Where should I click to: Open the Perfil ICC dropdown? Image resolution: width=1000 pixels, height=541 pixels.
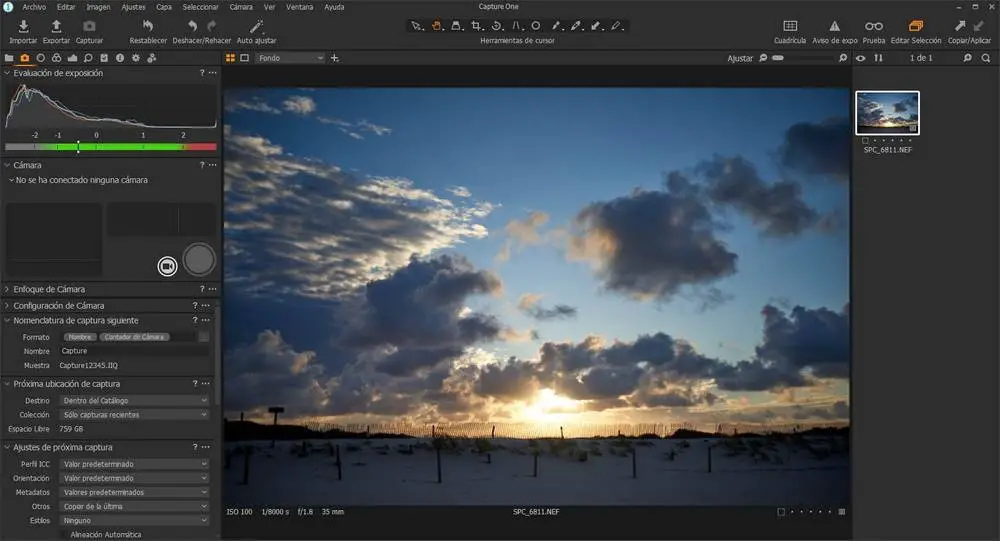pyautogui.click(x=134, y=464)
